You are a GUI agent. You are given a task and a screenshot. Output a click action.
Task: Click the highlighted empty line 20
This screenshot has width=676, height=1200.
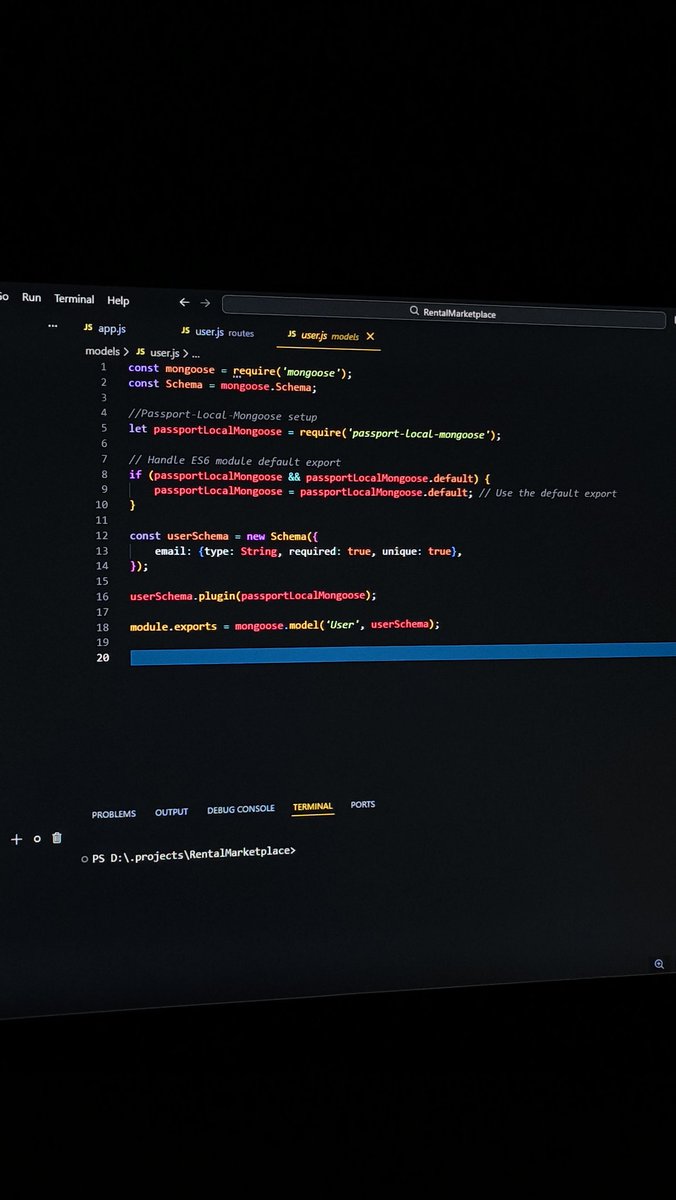(403, 653)
